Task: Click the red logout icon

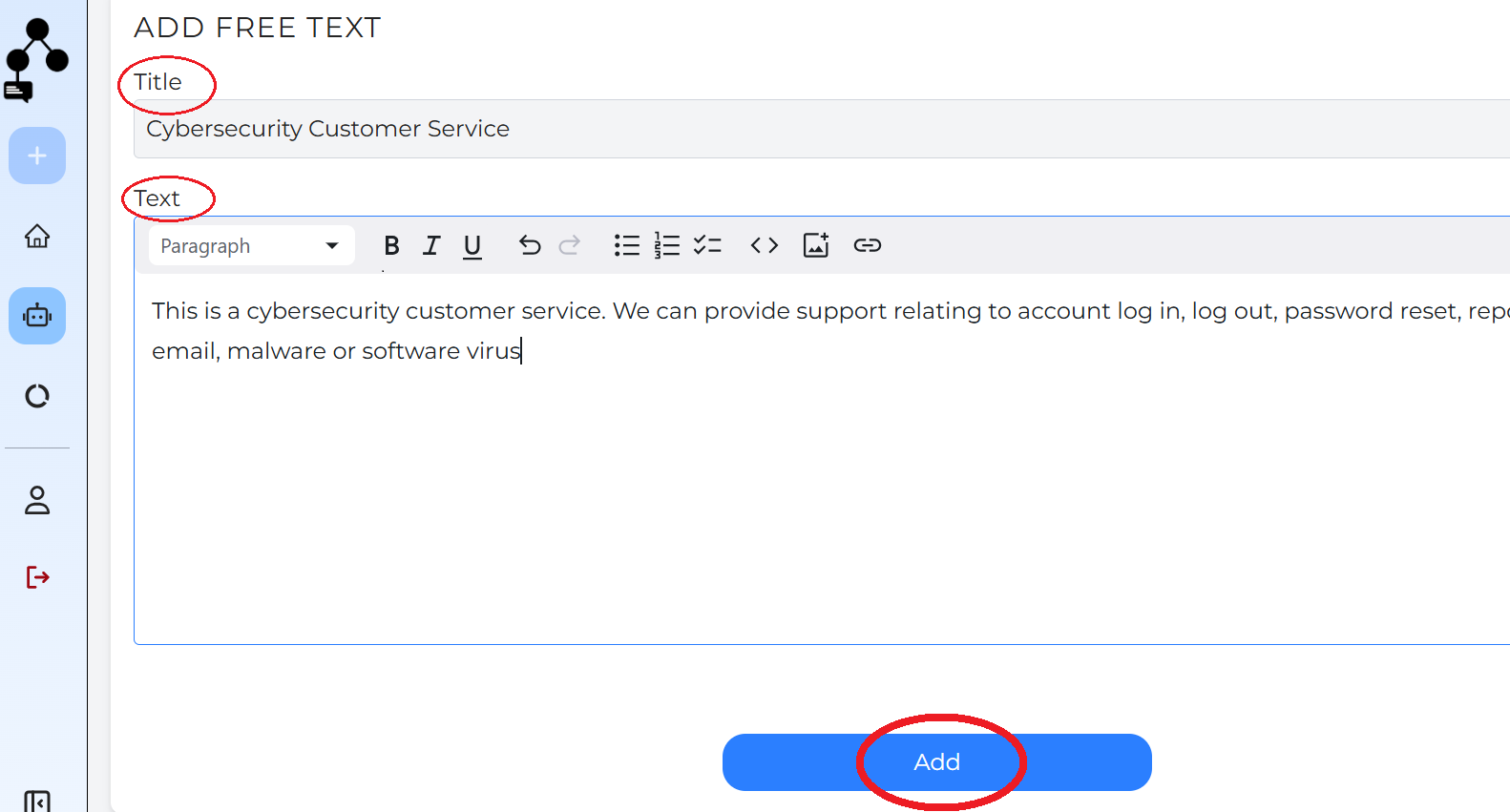Action: pyautogui.click(x=37, y=577)
